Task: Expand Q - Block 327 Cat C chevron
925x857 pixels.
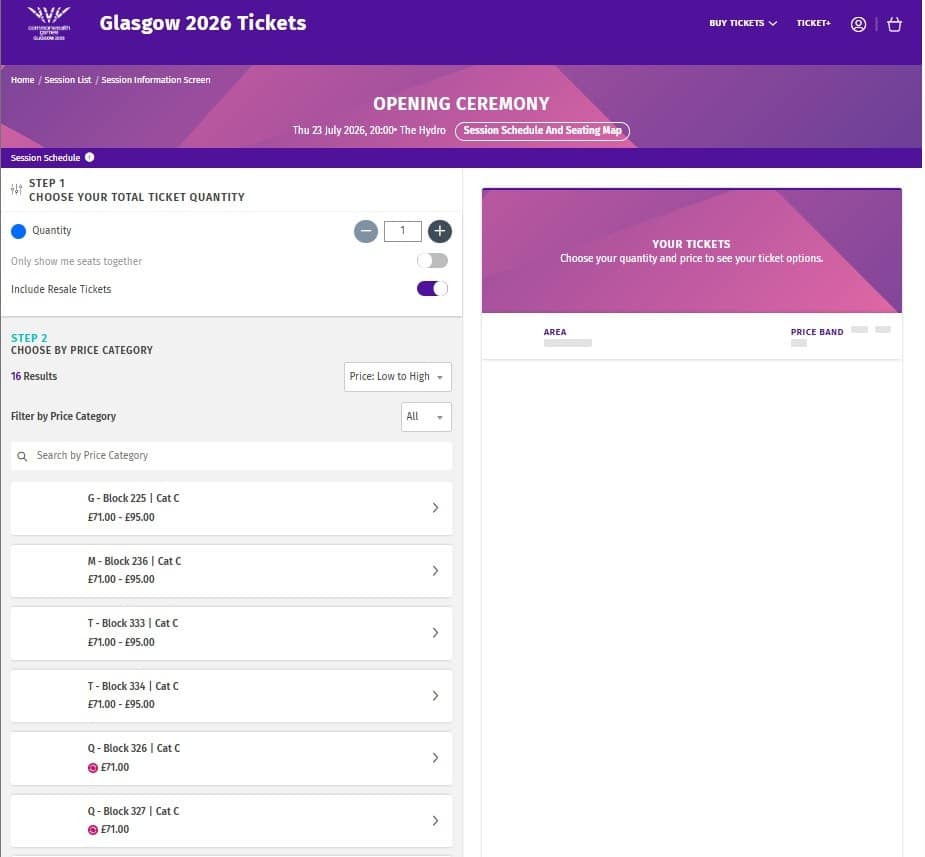Action: pyautogui.click(x=435, y=821)
